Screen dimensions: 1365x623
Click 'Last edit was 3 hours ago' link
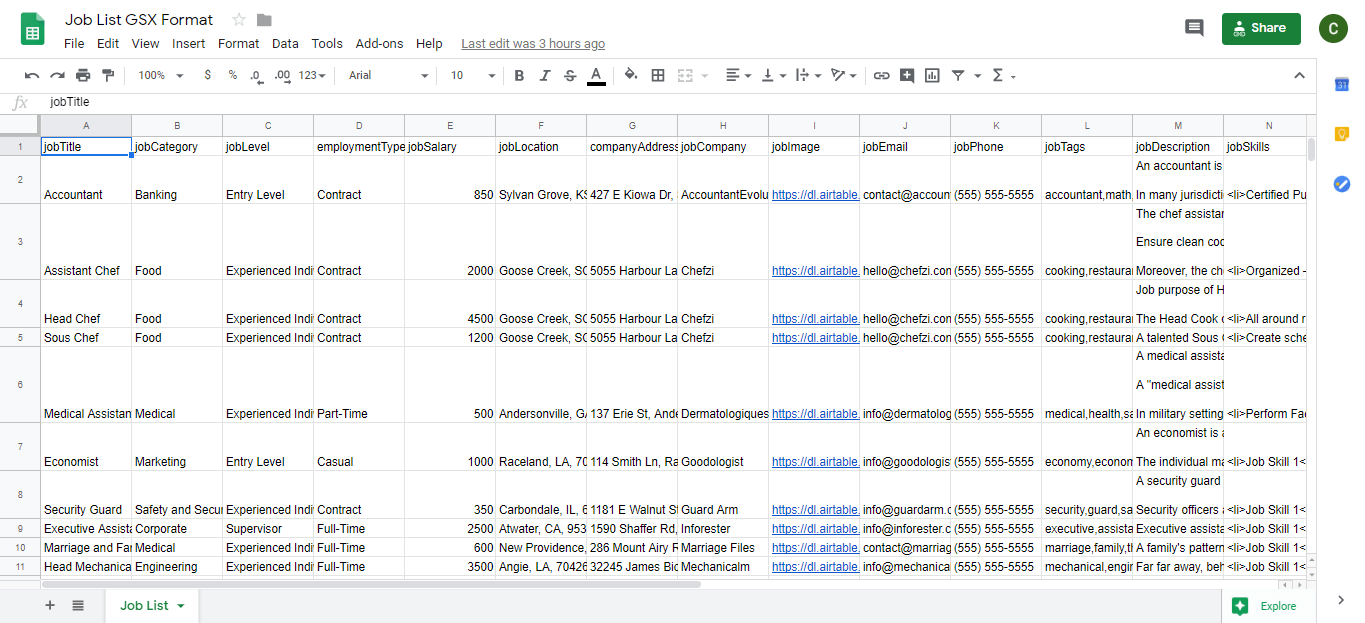pyautogui.click(x=533, y=43)
